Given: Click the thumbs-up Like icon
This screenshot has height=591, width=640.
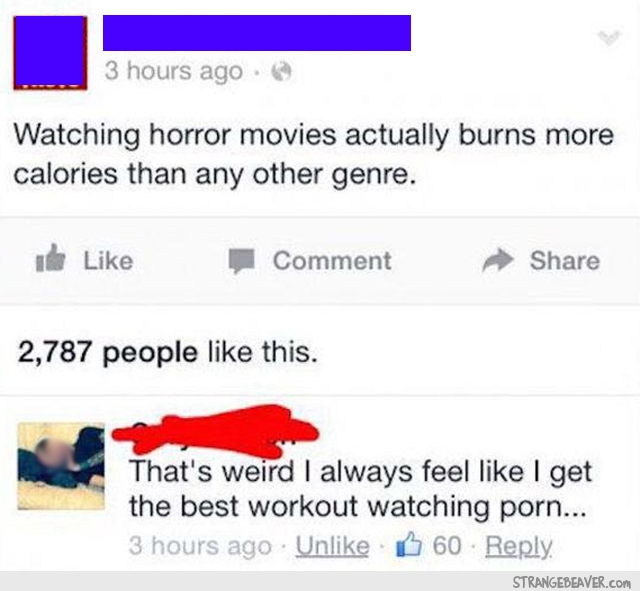Looking at the screenshot, I should tap(51, 259).
